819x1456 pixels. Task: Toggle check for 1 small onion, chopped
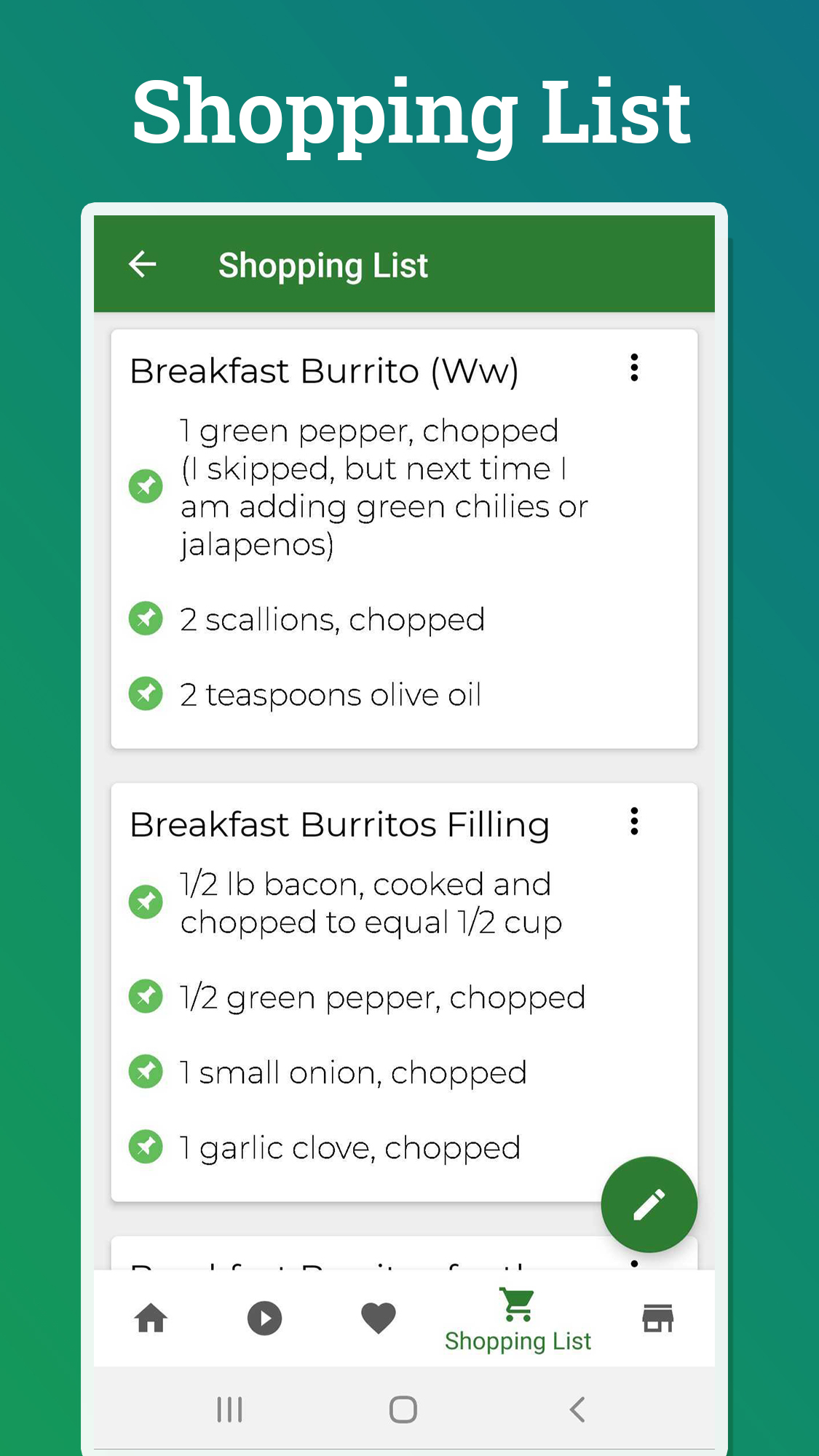146,1072
